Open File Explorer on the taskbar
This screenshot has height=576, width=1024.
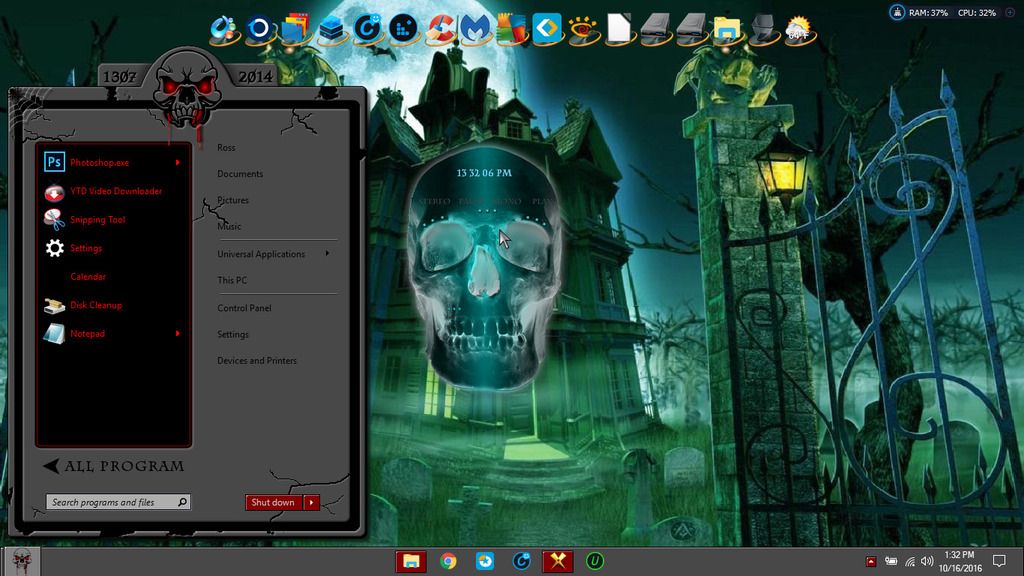pyautogui.click(x=411, y=561)
